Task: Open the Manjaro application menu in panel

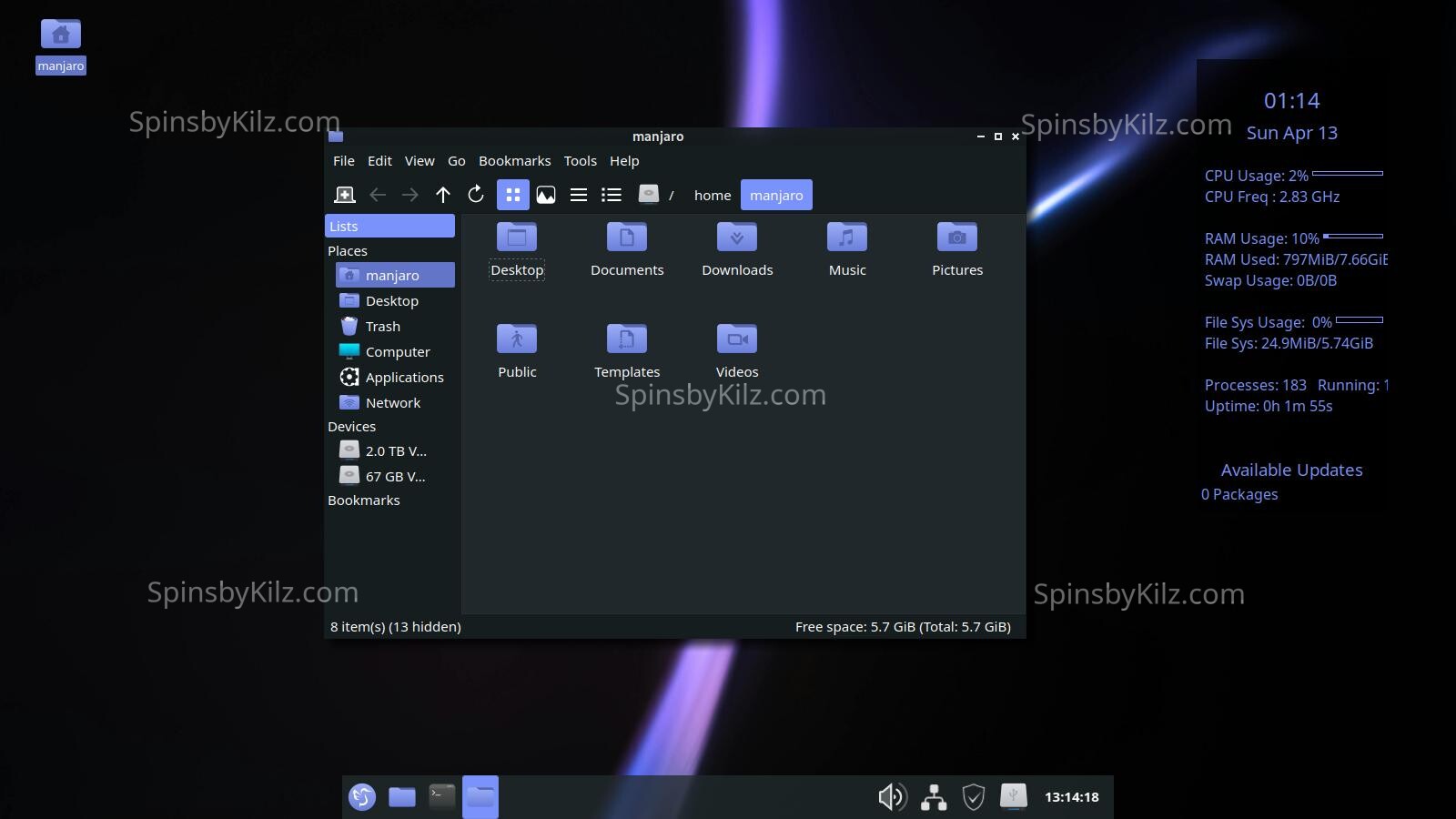Action: pos(362,797)
